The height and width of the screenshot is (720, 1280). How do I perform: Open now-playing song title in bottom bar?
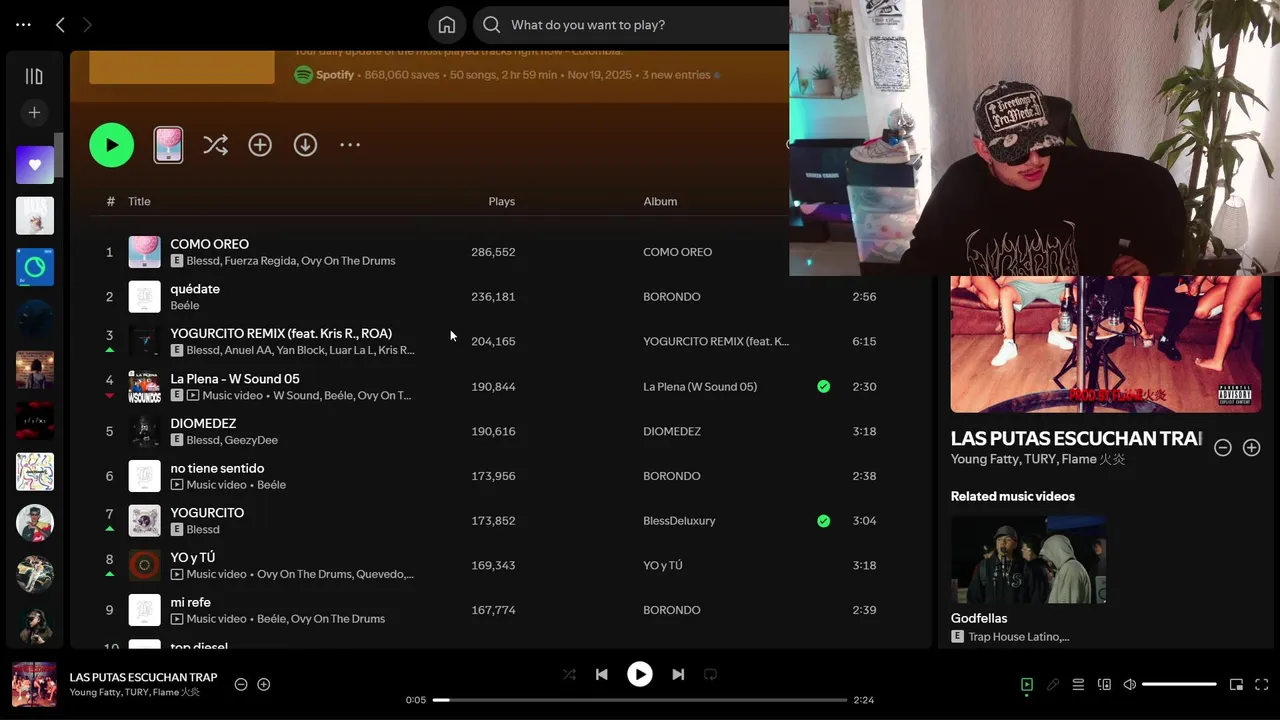[143, 677]
